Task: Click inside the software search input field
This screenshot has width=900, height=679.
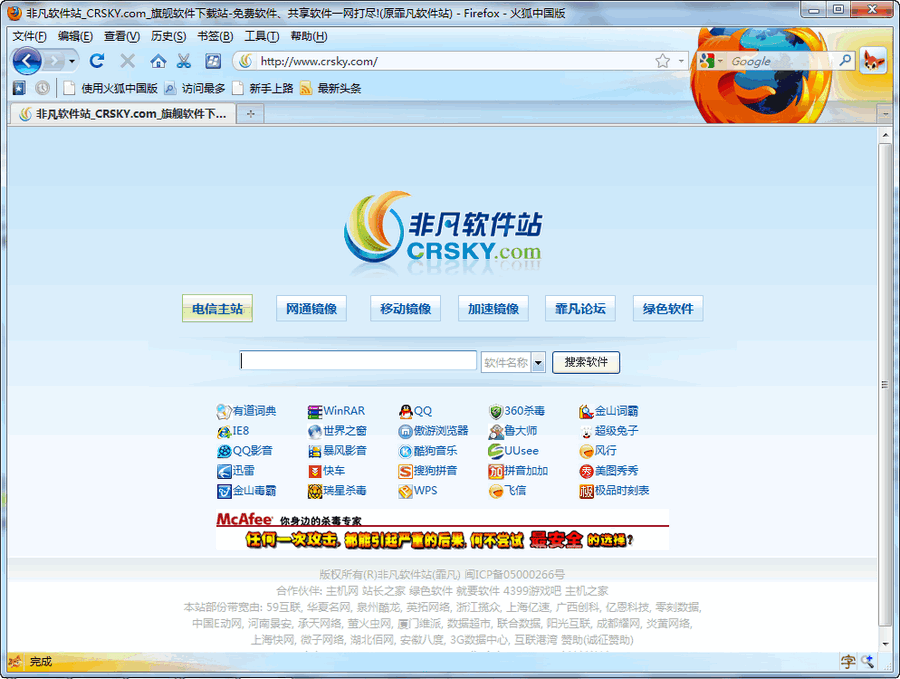Action: tap(355, 360)
